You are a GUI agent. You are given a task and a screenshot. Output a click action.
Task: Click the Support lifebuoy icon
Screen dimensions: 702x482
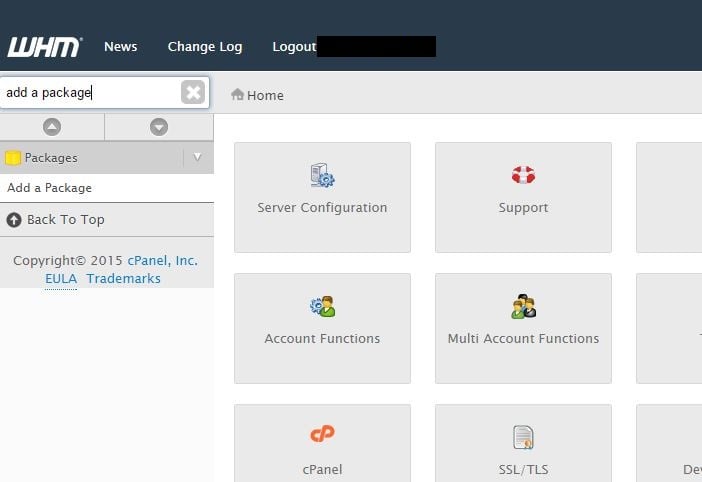(x=523, y=175)
